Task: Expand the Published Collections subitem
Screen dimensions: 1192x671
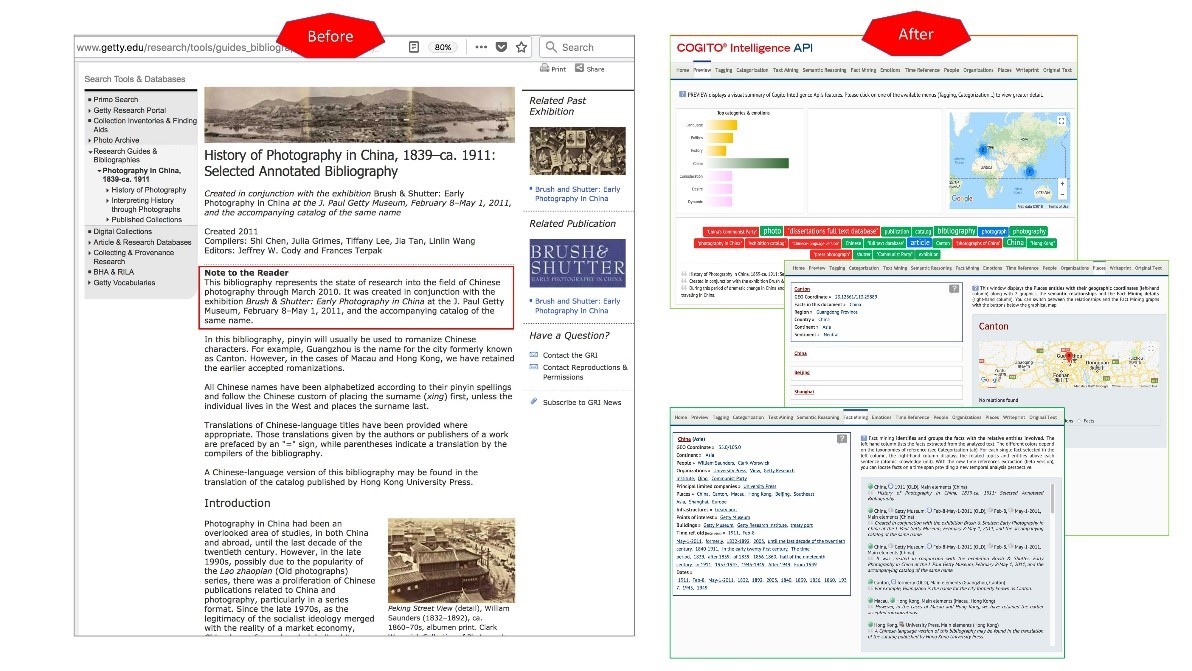Action: point(108,219)
